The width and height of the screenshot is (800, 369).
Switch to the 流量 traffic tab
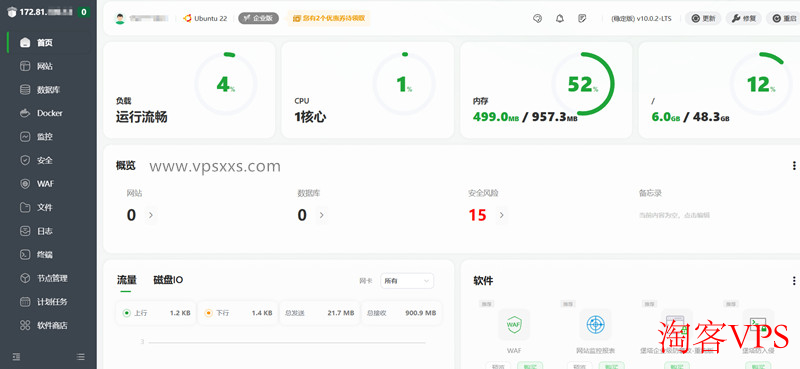127,280
